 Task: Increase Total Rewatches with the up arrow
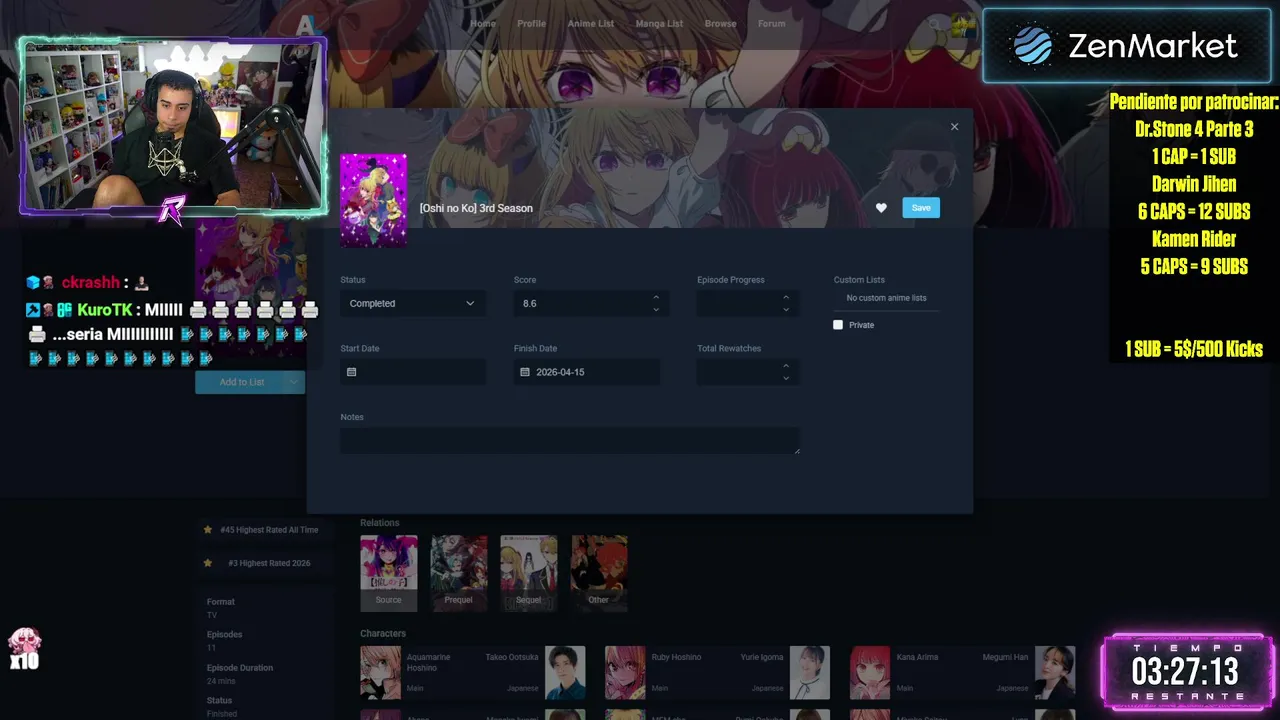[x=786, y=366]
